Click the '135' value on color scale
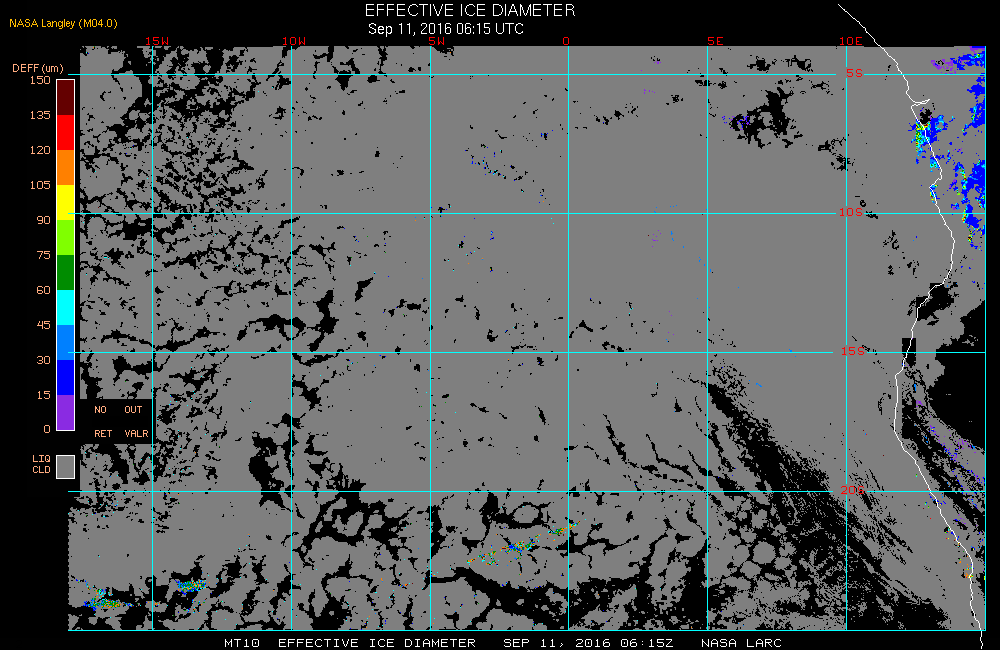 [x=40, y=115]
